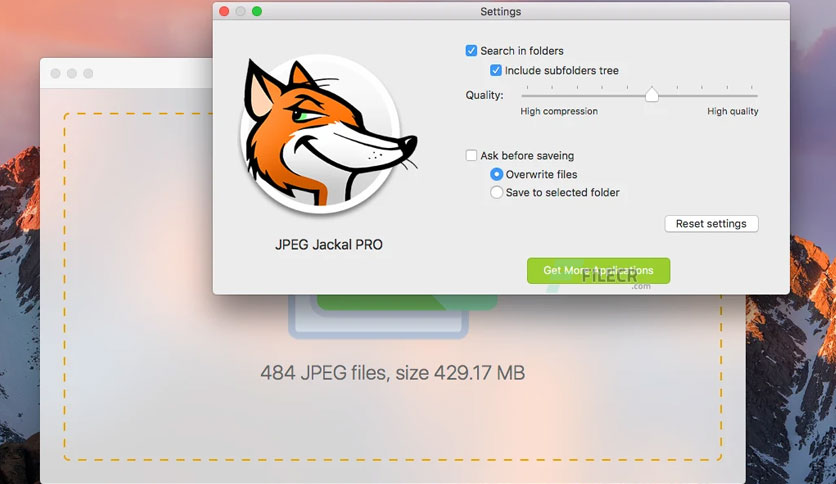
Task: Choose Save to selected folder option
Action: (x=496, y=192)
